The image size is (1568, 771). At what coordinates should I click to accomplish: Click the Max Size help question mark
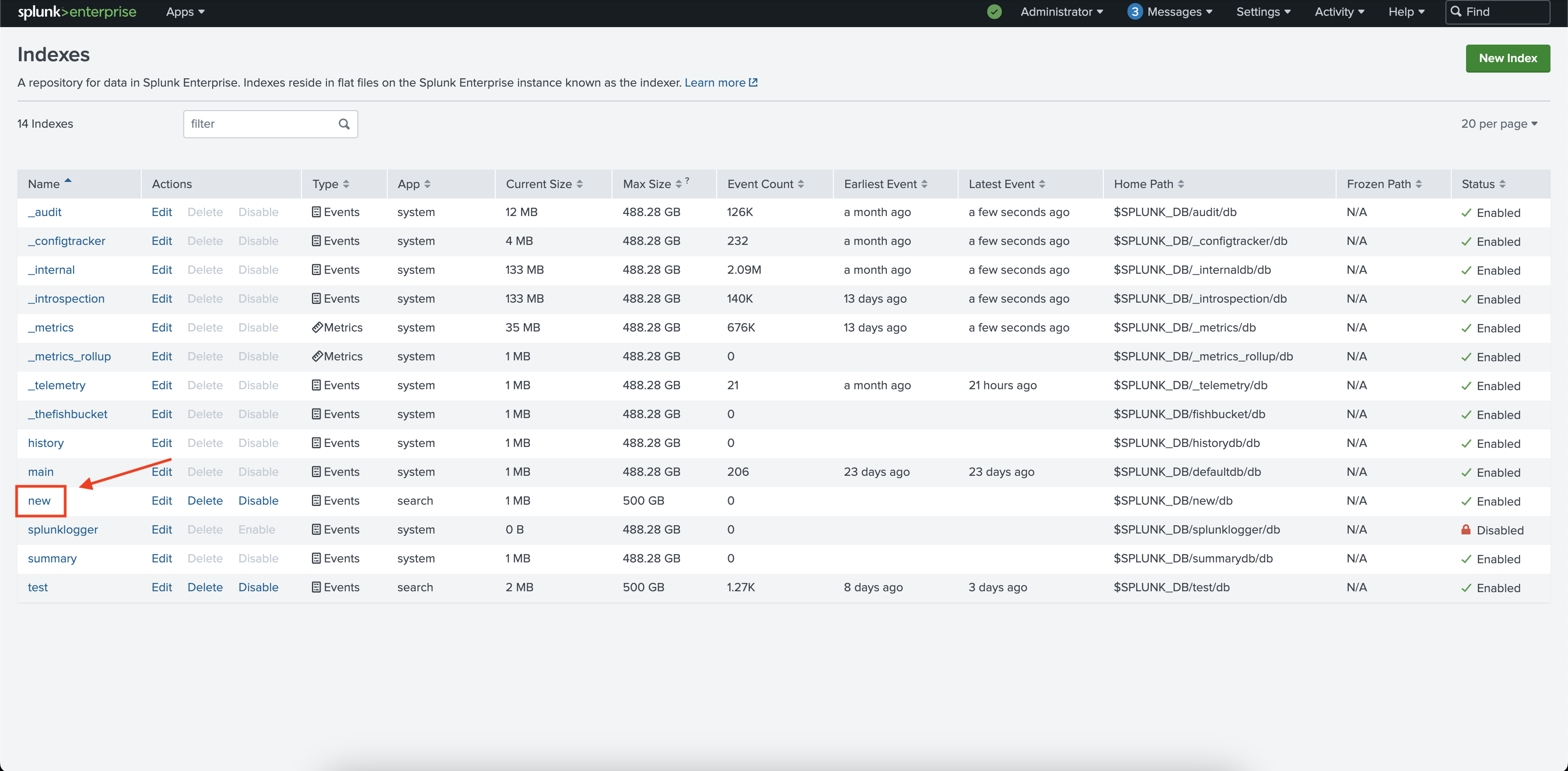pos(687,180)
